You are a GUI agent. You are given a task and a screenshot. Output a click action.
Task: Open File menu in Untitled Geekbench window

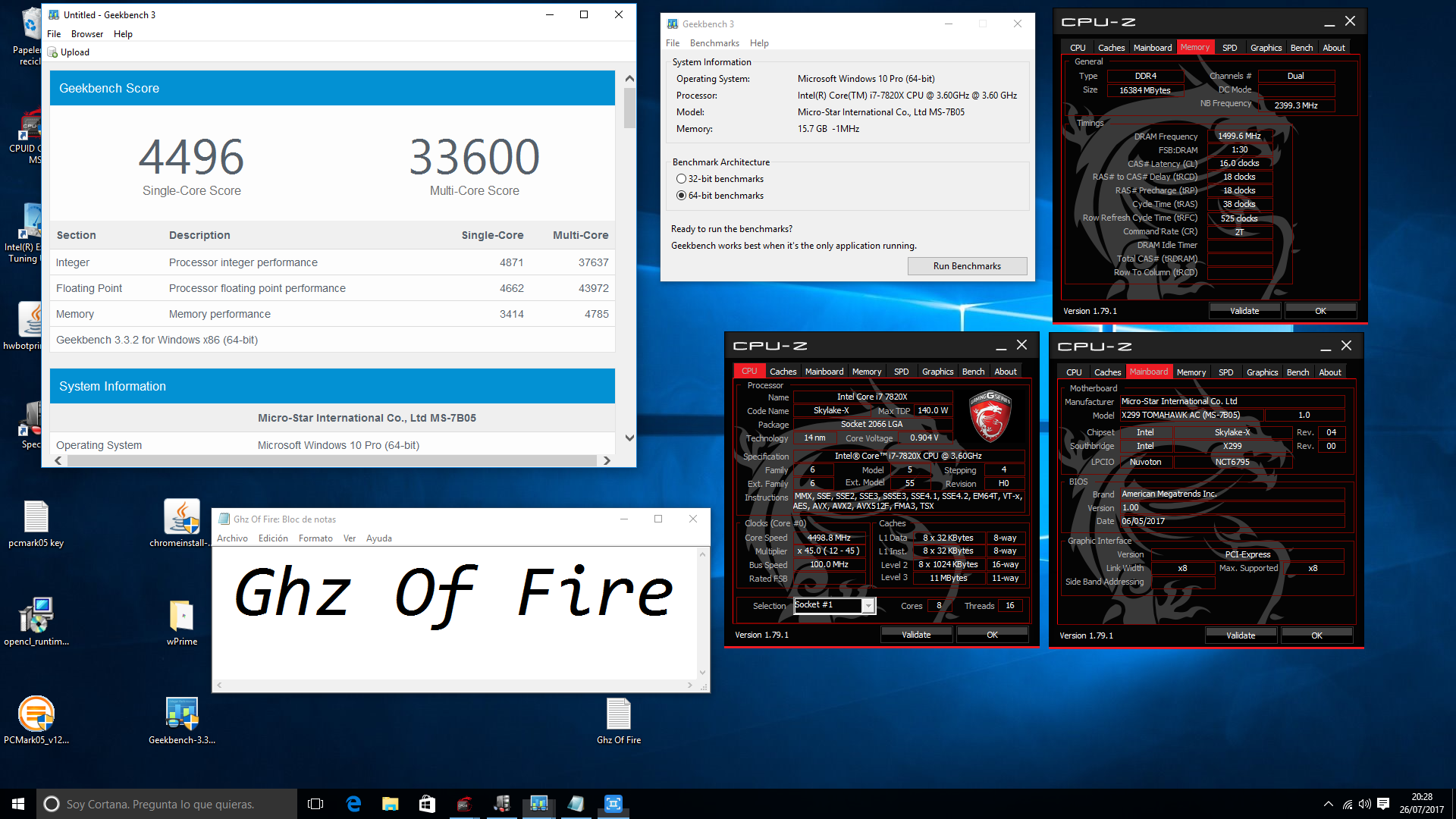[x=54, y=34]
